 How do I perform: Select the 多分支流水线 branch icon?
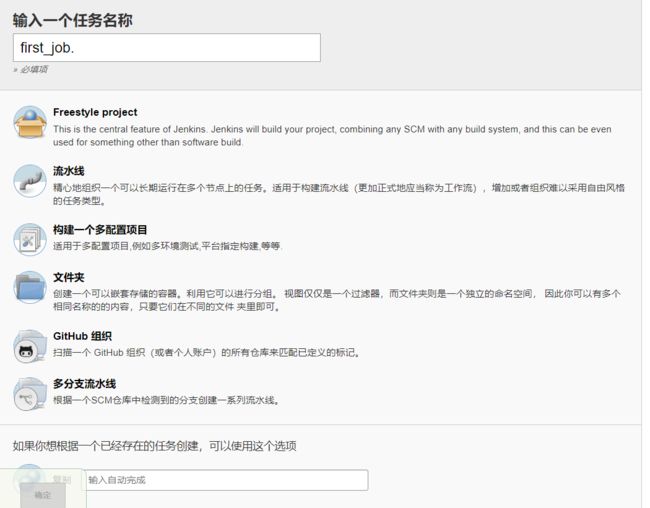[30, 394]
